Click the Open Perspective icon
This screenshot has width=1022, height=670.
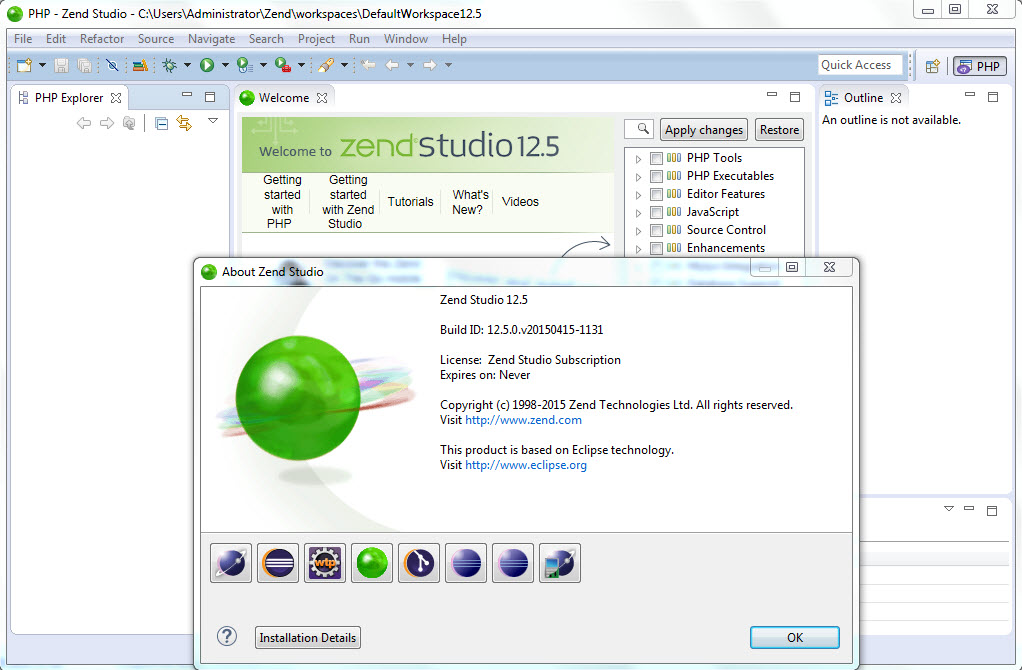[x=933, y=66]
